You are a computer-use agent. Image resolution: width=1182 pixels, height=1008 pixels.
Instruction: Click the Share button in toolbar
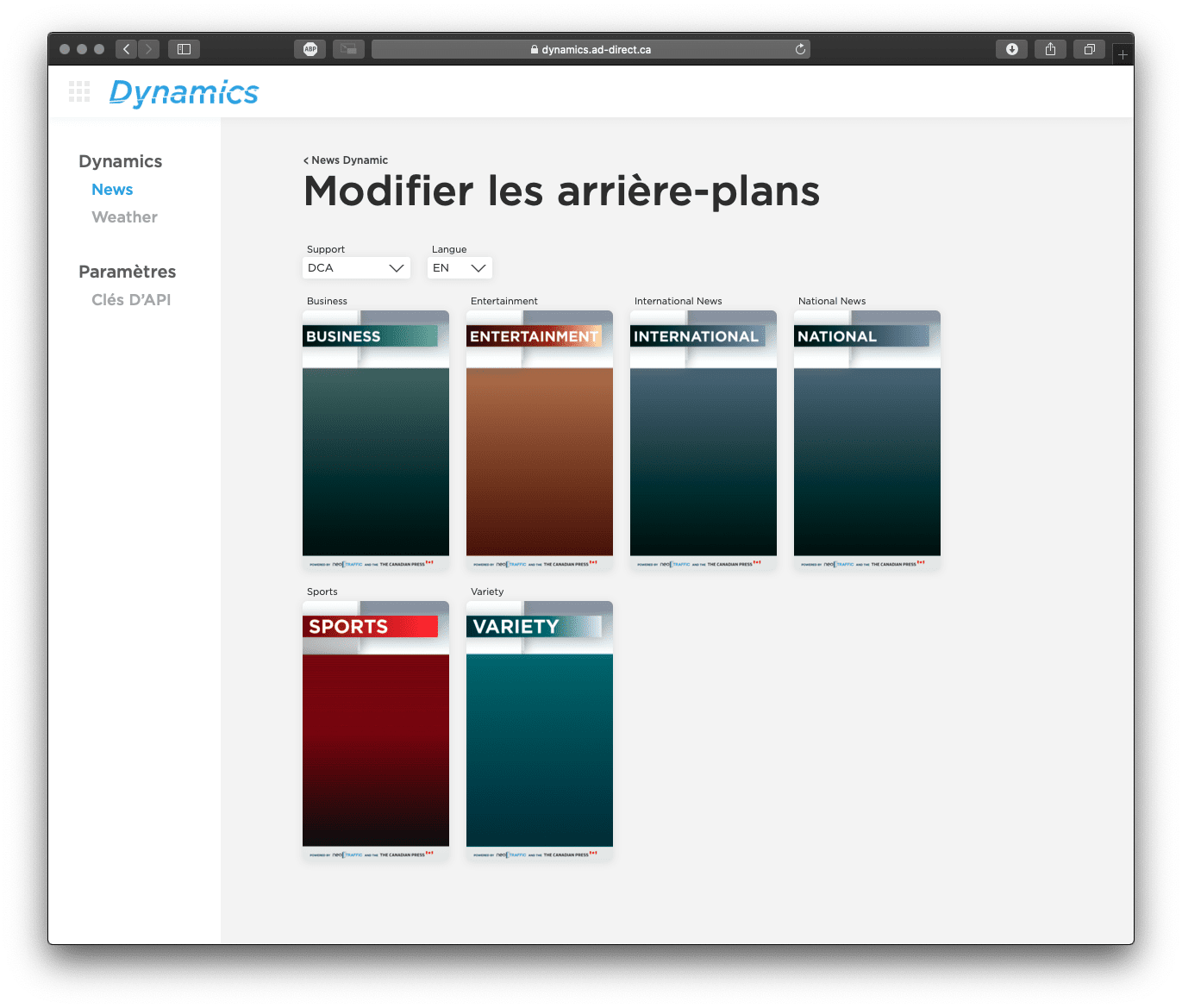tap(1050, 49)
